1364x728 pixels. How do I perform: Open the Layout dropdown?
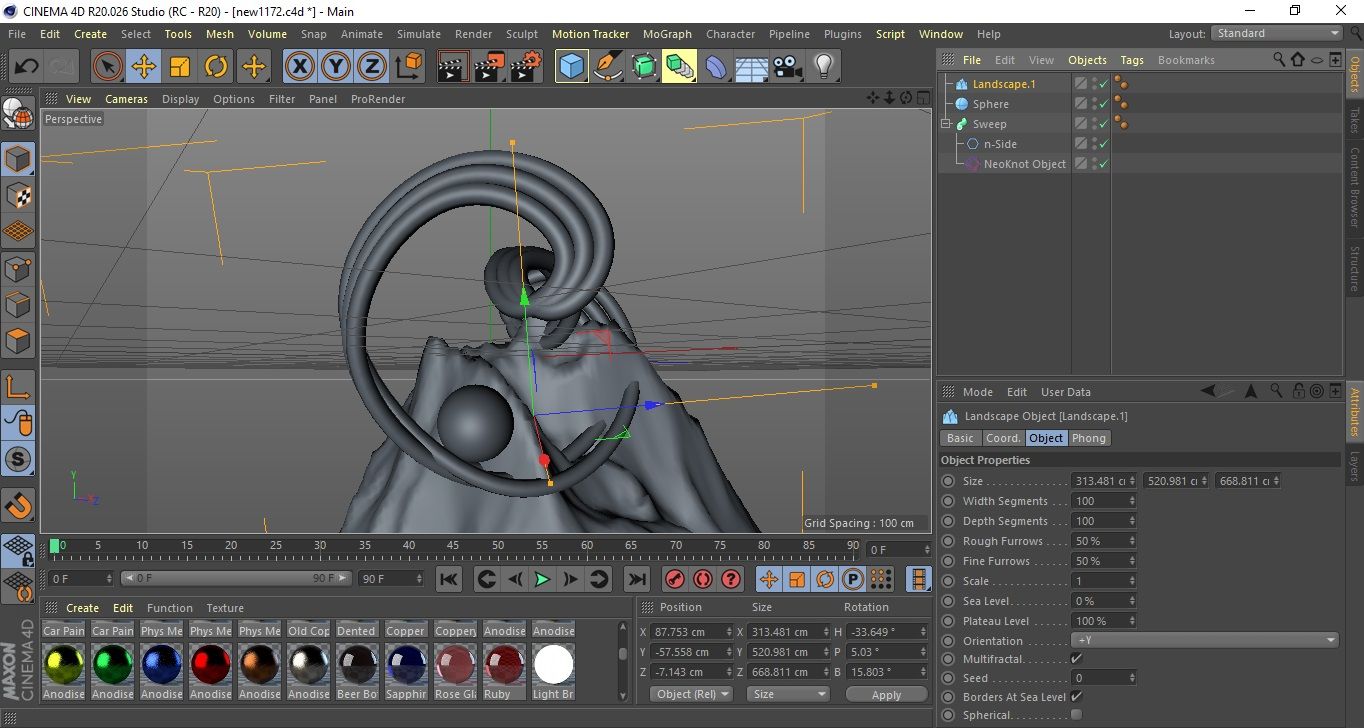pos(1277,33)
